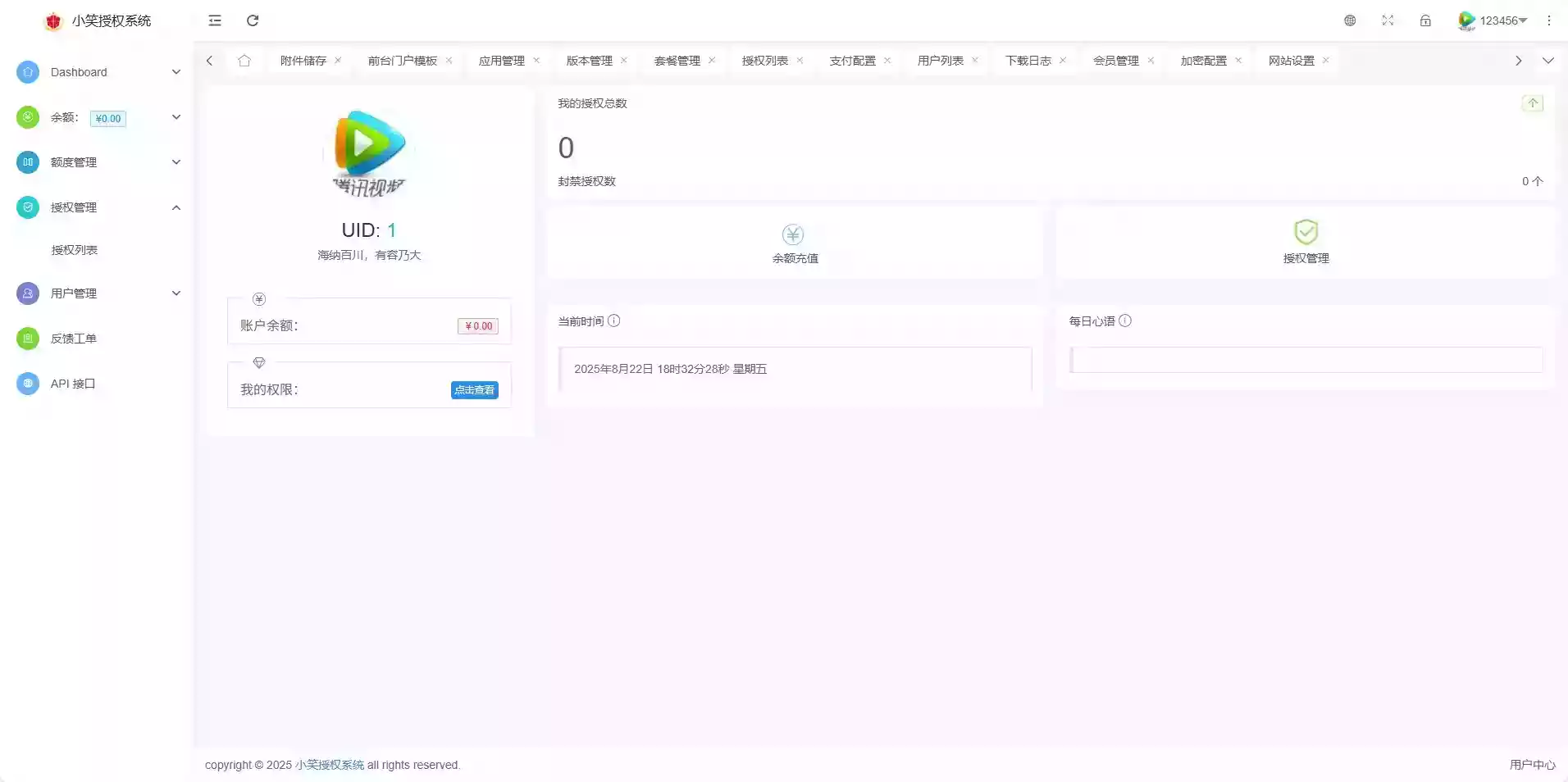Screen dimensions: 1568x782
Task: Open the Dashboard home icon in sidebar
Action: click(27, 72)
